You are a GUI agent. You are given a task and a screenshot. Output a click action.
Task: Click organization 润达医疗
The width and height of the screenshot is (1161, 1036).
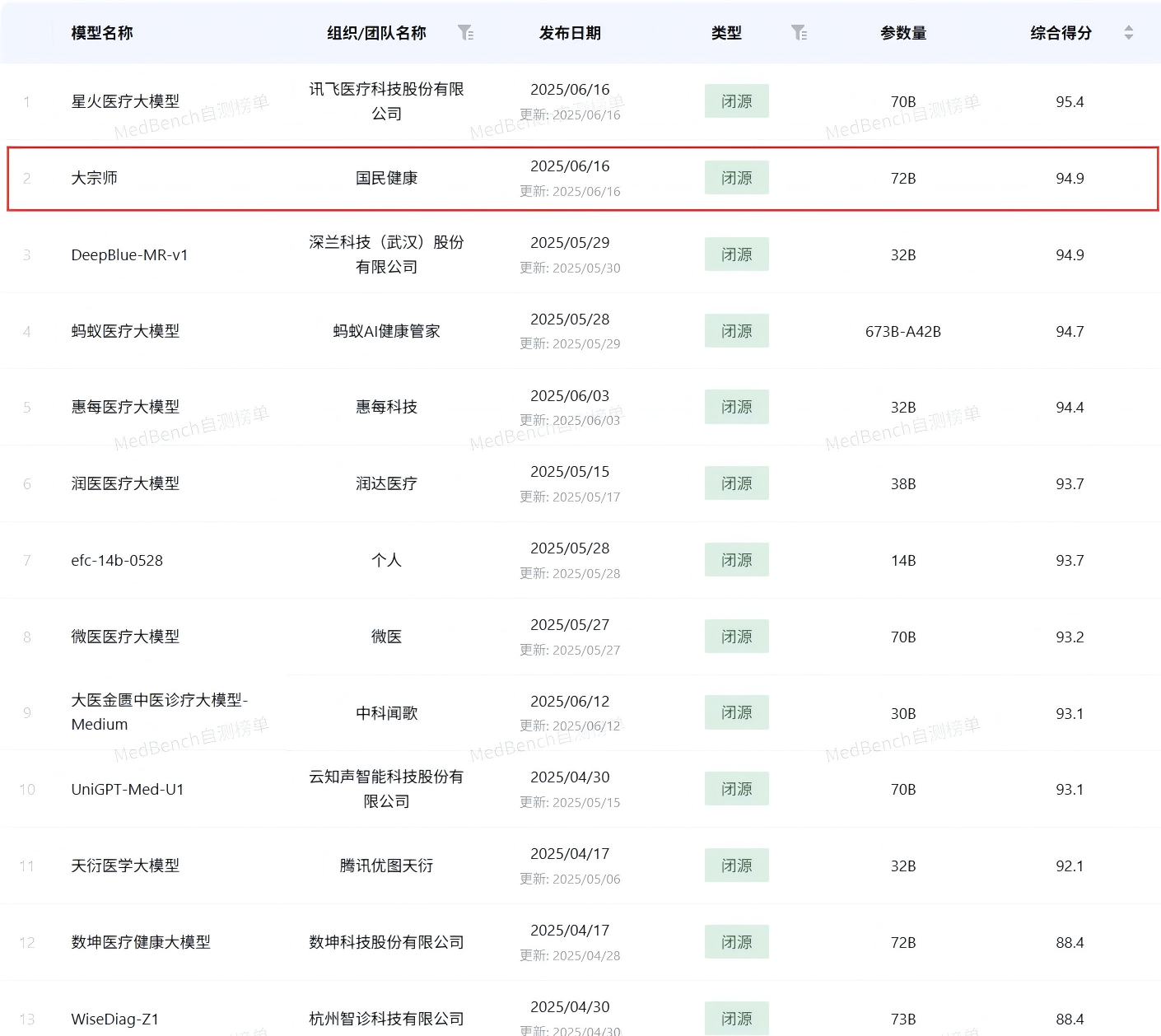(386, 483)
